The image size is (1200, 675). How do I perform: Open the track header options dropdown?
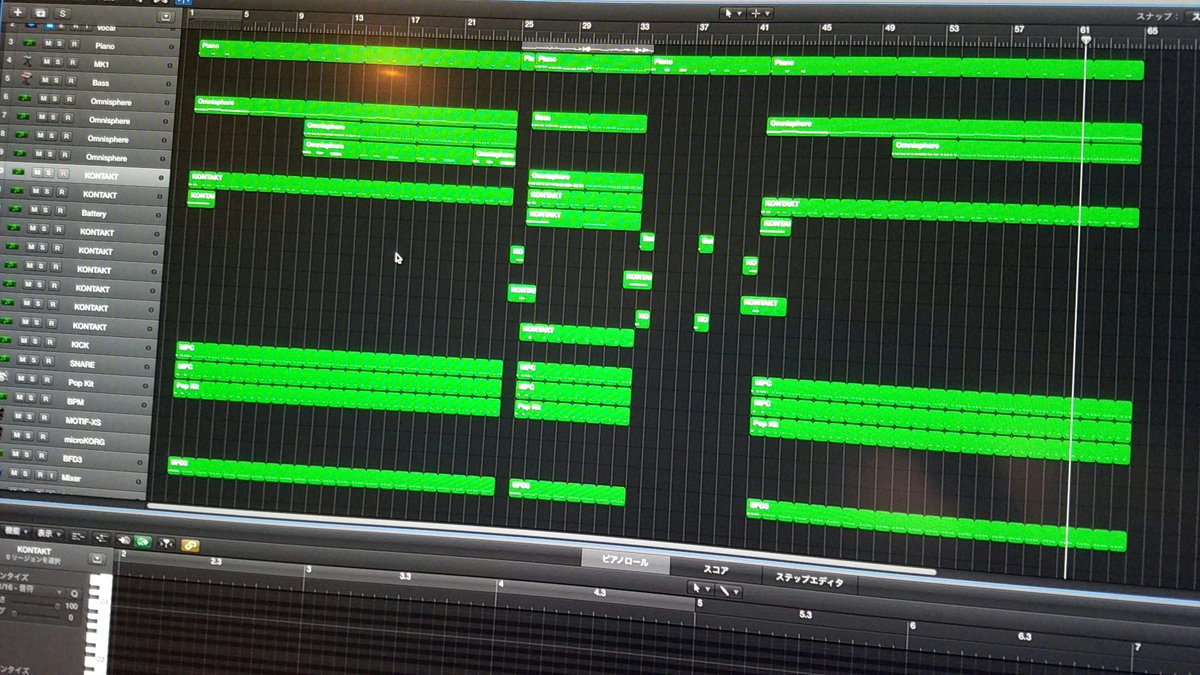click(166, 16)
